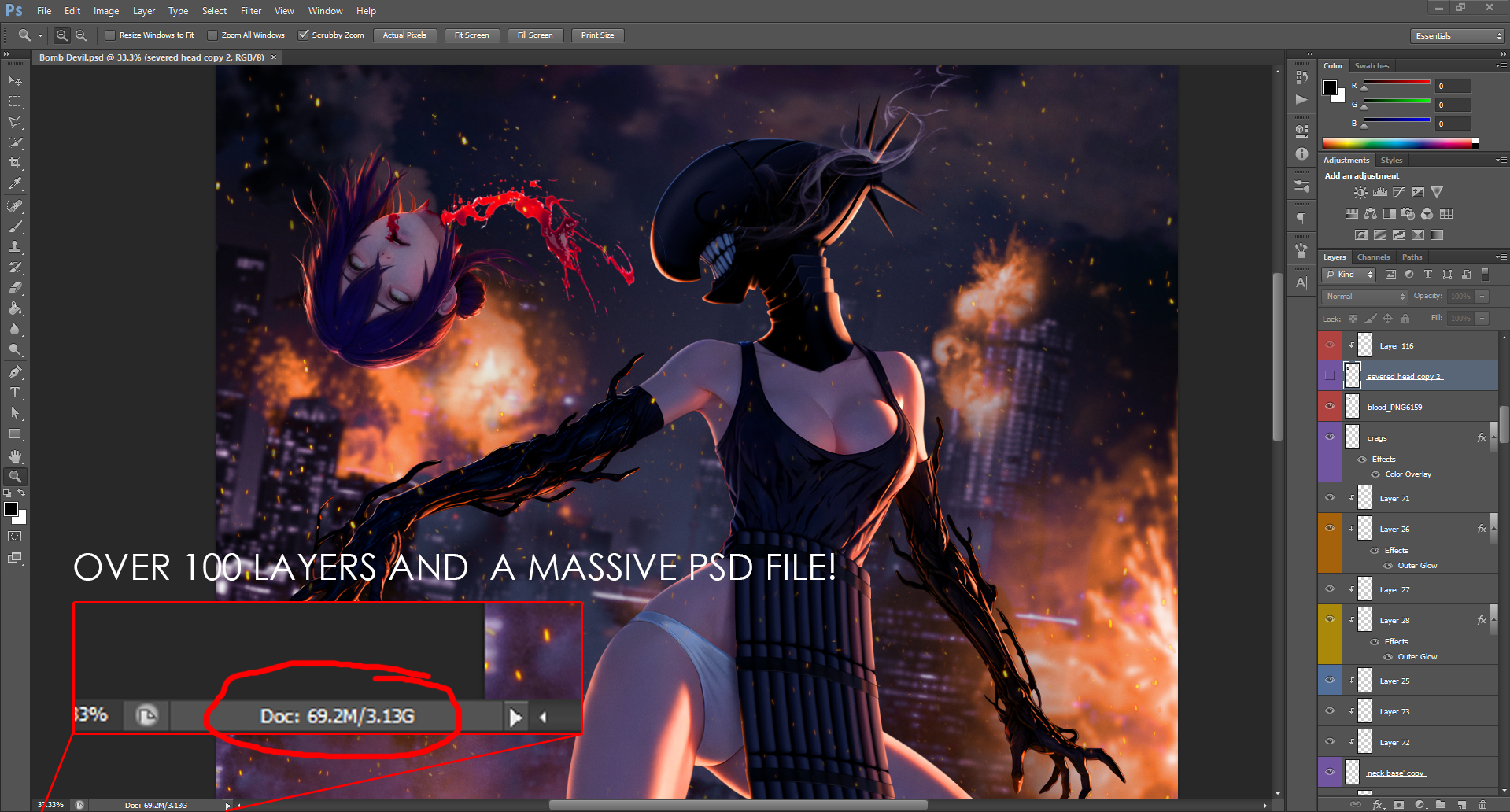This screenshot has height=812, width=1510.
Task: Add a Levels adjustment
Action: pyautogui.click(x=1380, y=192)
